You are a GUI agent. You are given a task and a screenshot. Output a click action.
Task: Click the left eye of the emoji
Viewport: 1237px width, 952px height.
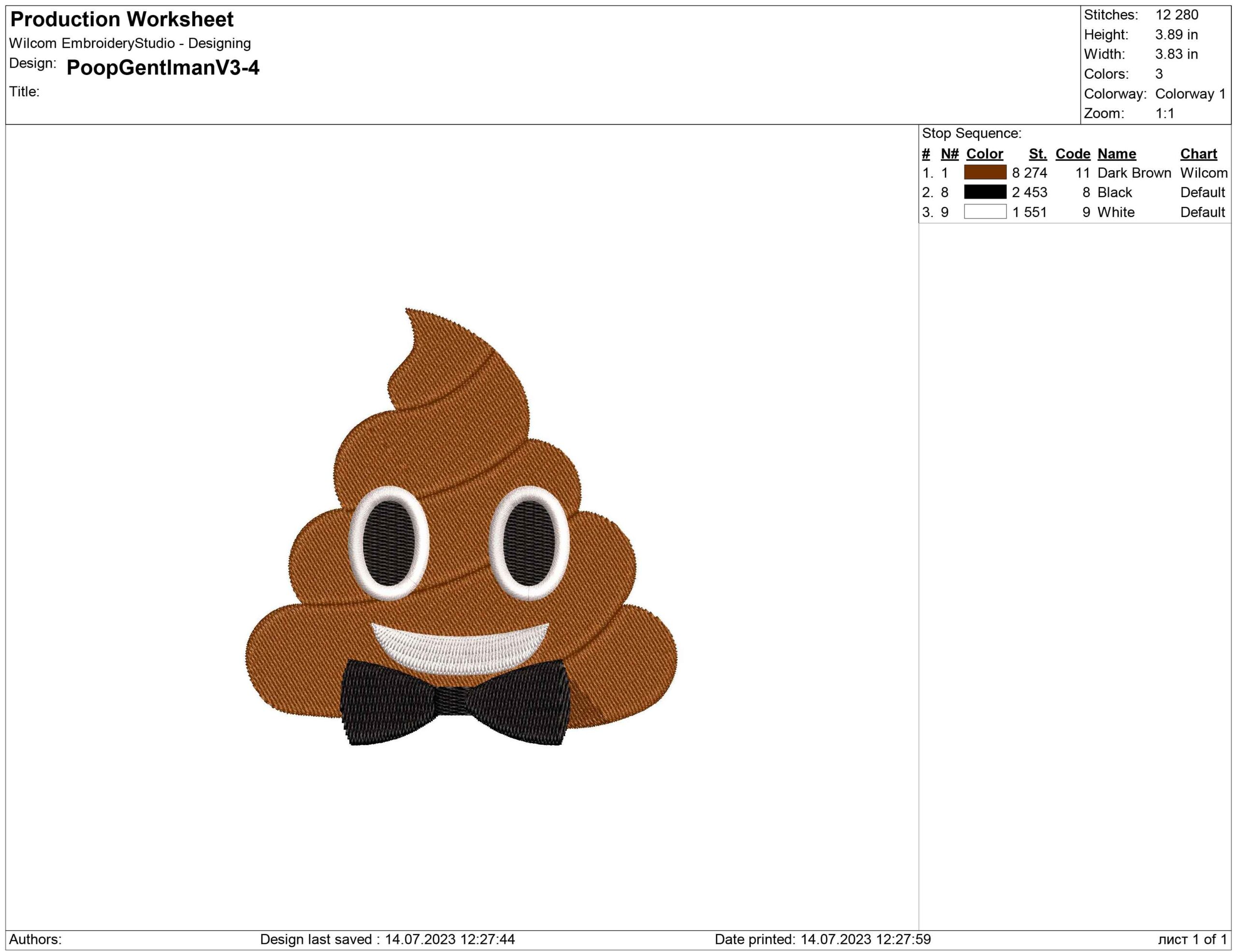point(388,543)
